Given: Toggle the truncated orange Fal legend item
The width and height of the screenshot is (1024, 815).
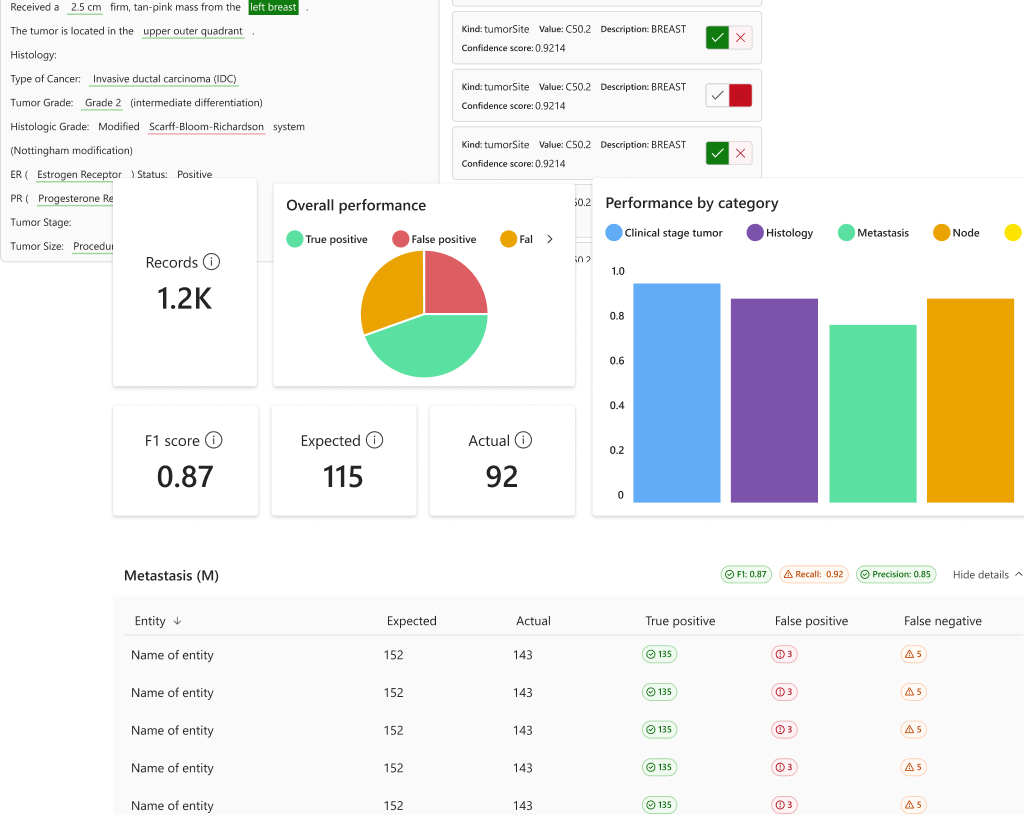Looking at the screenshot, I should (x=517, y=239).
